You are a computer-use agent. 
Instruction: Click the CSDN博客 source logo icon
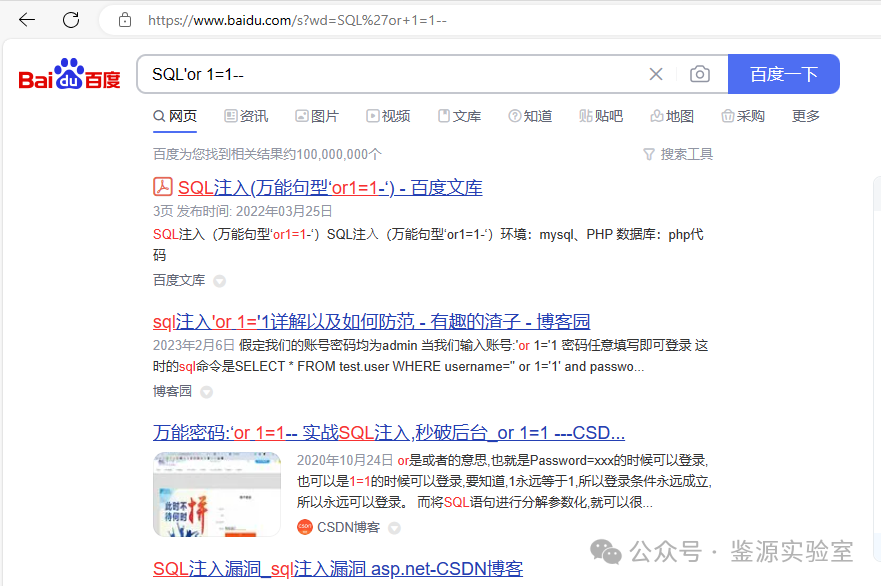tap(305, 527)
